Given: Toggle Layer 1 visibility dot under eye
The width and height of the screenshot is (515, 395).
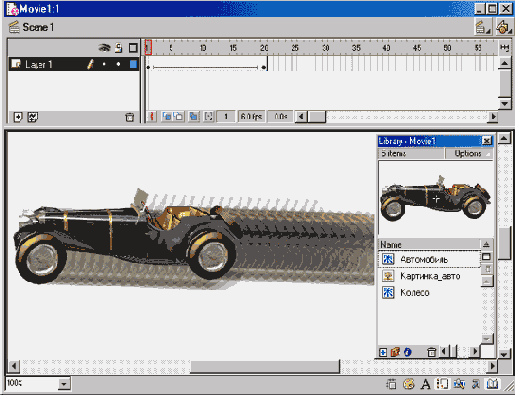Looking at the screenshot, I should (x=104, y=64).
